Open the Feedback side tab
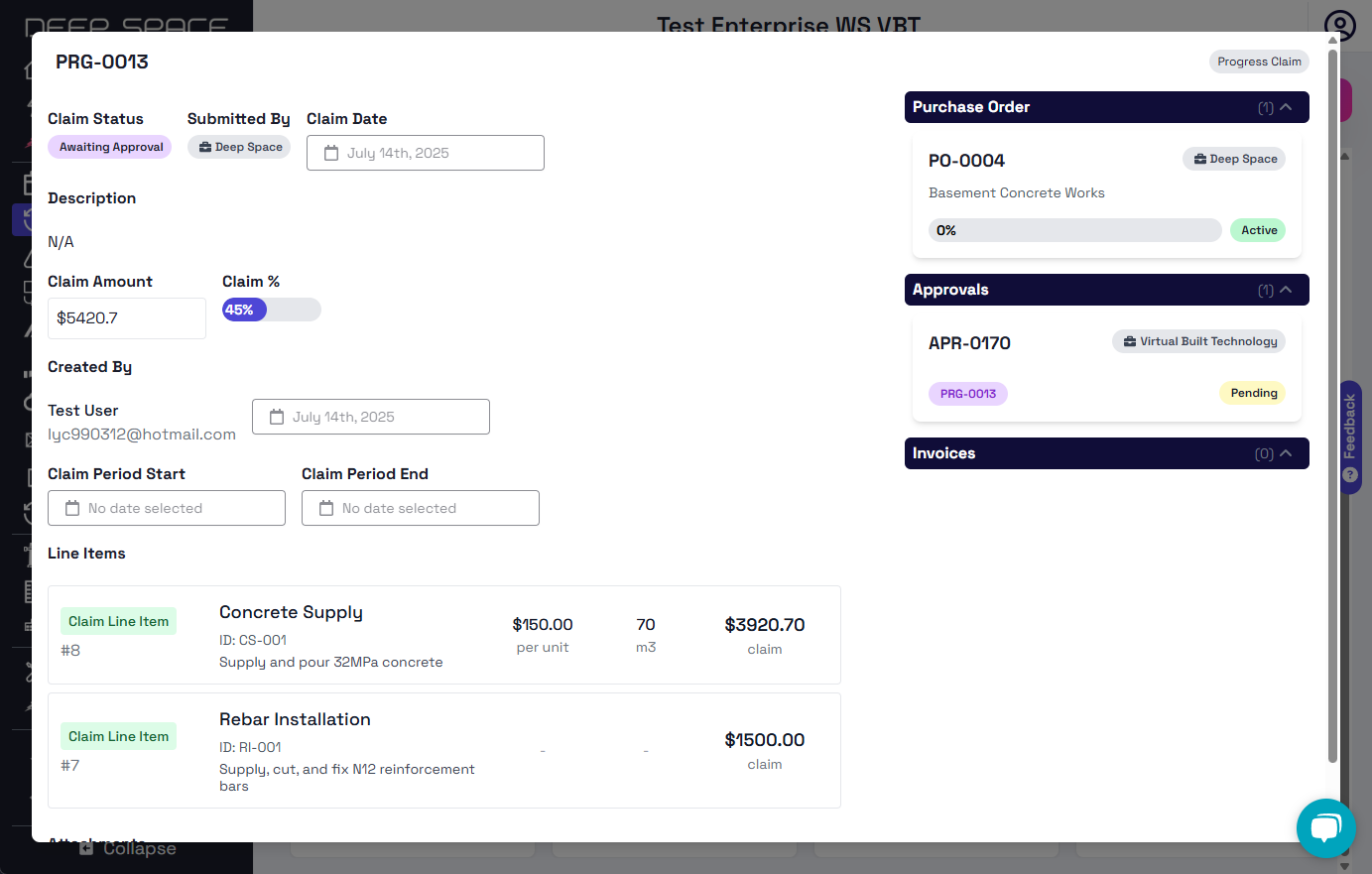This screenshot has width=1372, height=874. tap(1349, 437)
